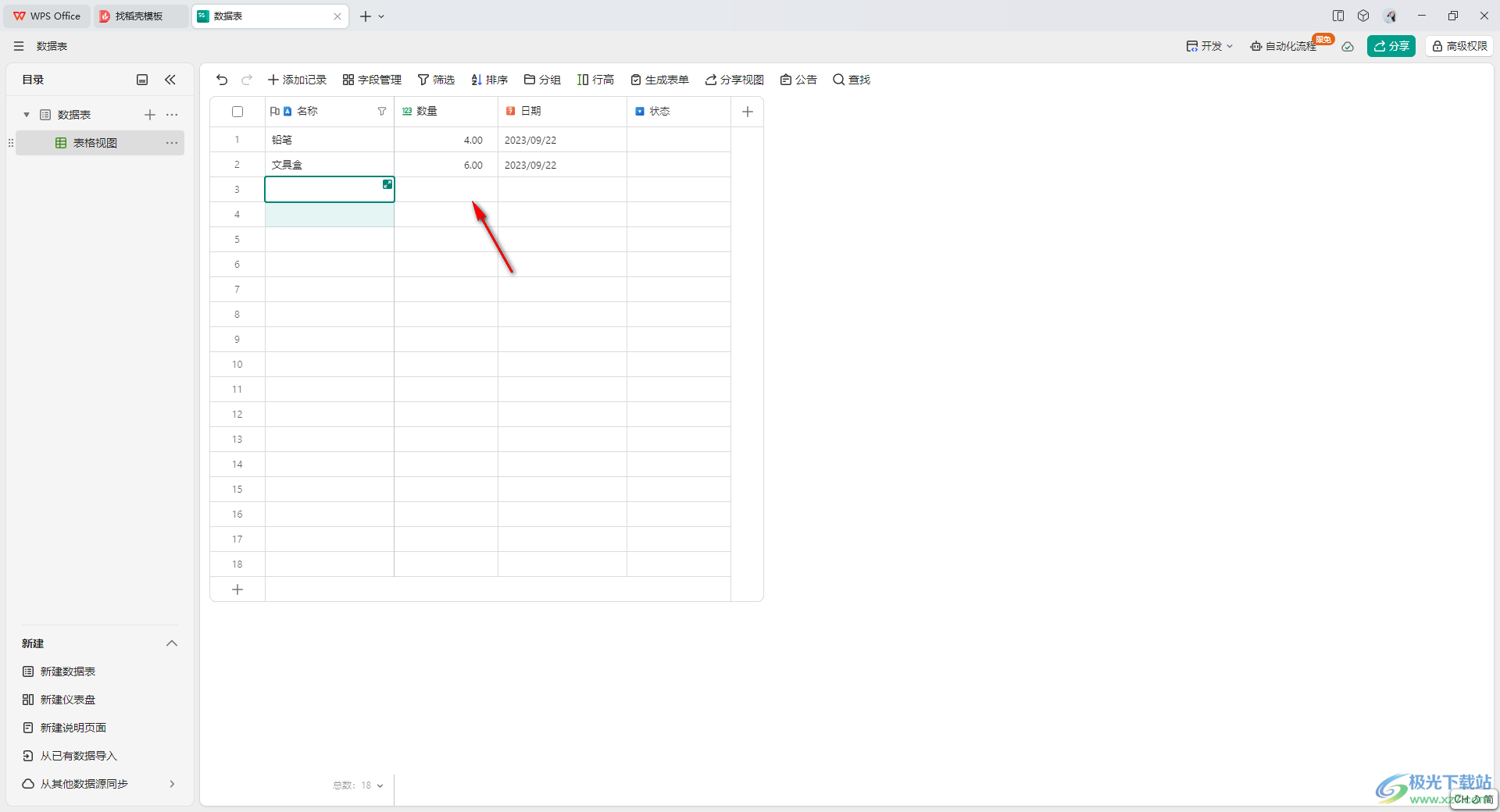Viewport: 1500px width, 812px height.
Task: Open the 公告 announcement
Action: 798,80
